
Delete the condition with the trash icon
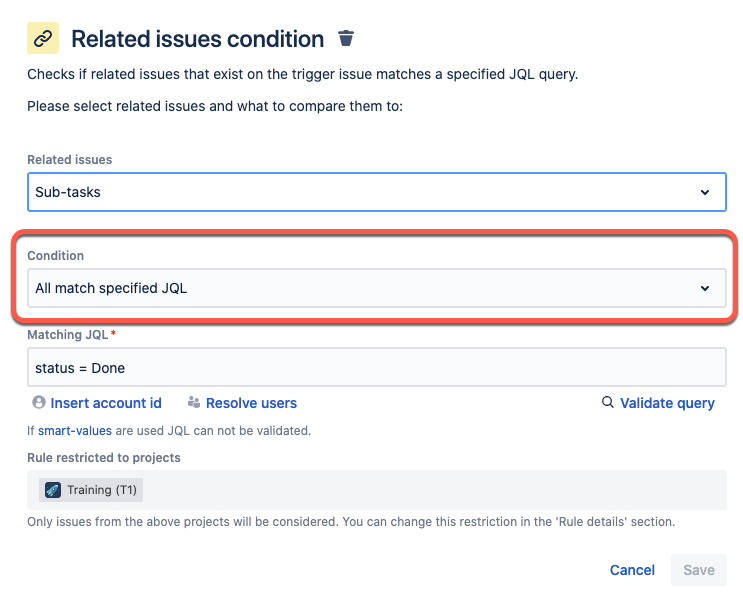click(x=346, y=39)
